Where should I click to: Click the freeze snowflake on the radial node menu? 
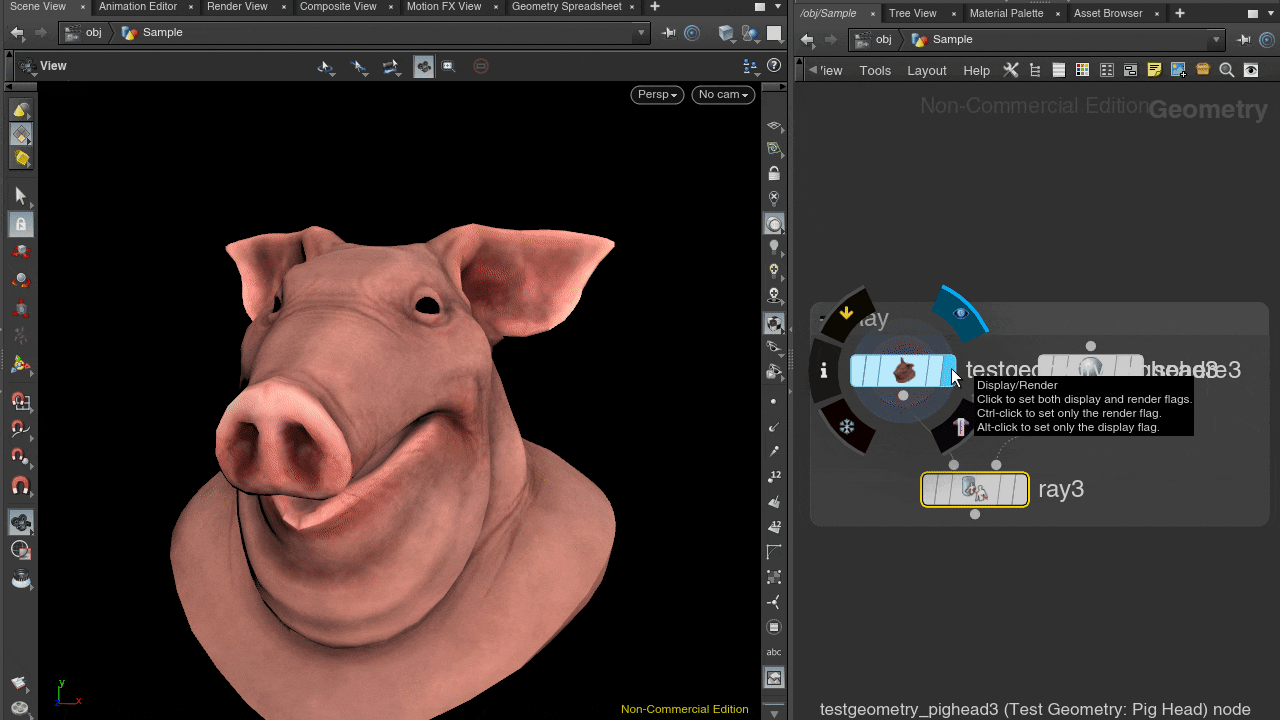point(847,427)
